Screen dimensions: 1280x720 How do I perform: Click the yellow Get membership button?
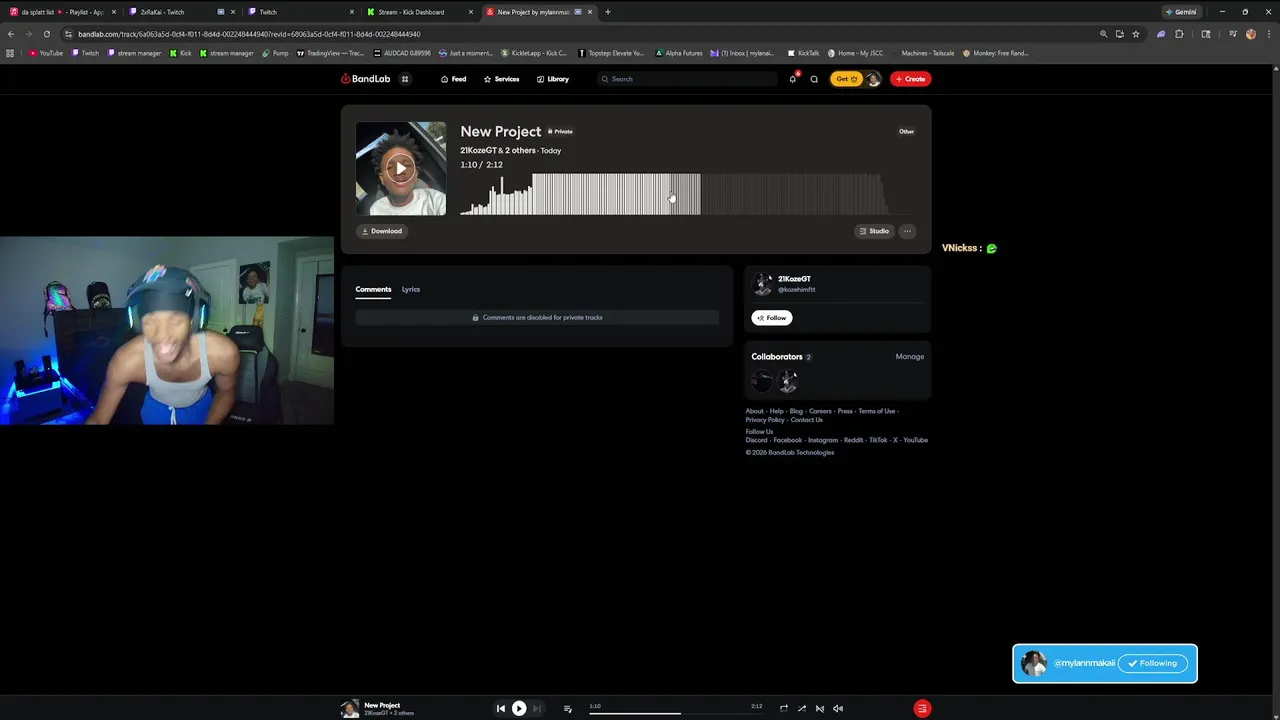click(846, 79)
